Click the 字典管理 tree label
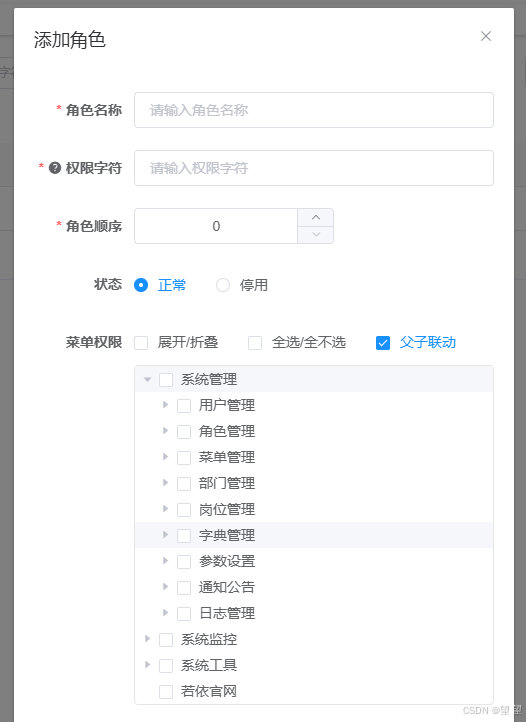 [227, 535]
